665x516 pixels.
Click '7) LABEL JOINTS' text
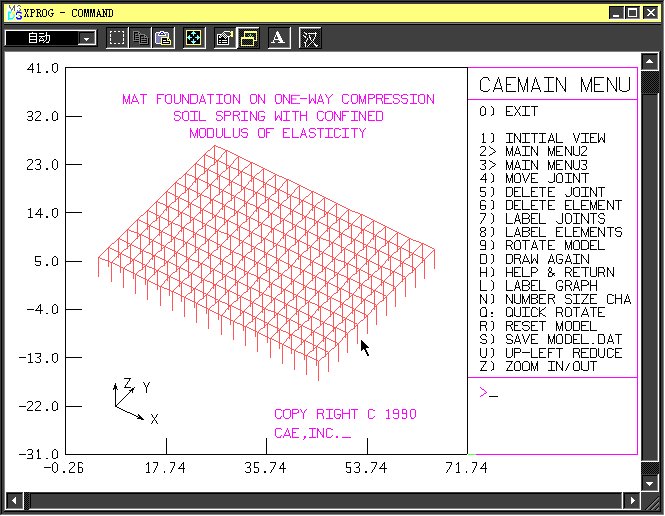[x=542, y=219]
